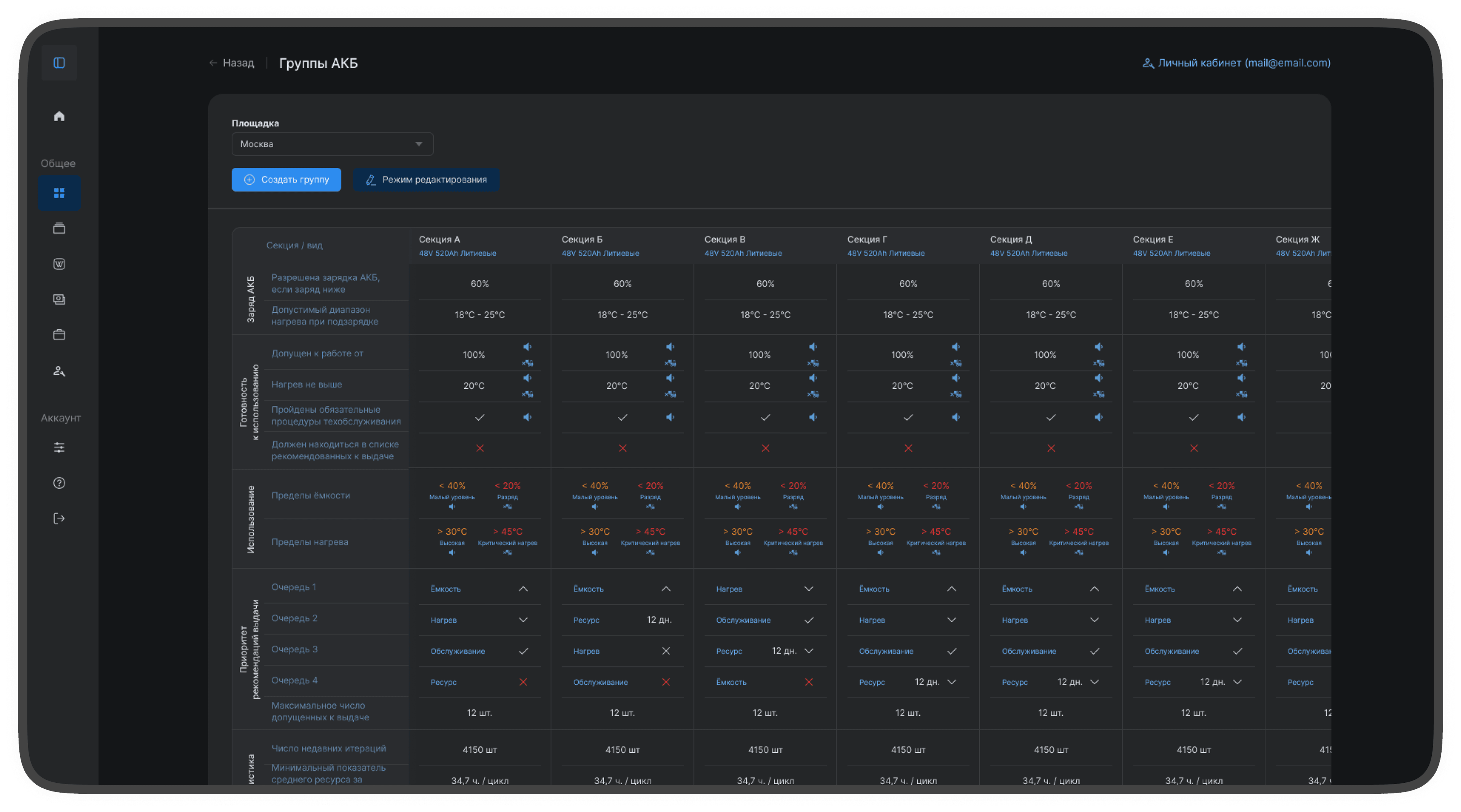1461x812 pixels.
Task: Open Ресурс 12 дн. chevron in Секция Г
Action: pyautogui.click(x=952, y=682)
